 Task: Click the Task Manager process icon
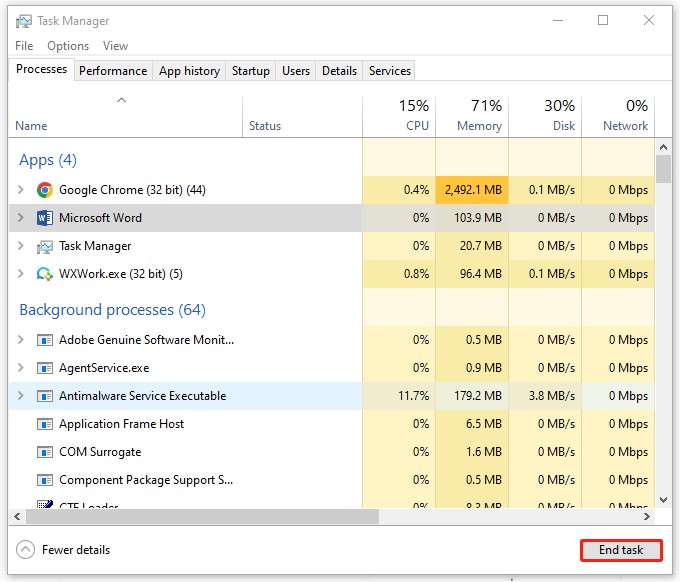pos(44,246)
